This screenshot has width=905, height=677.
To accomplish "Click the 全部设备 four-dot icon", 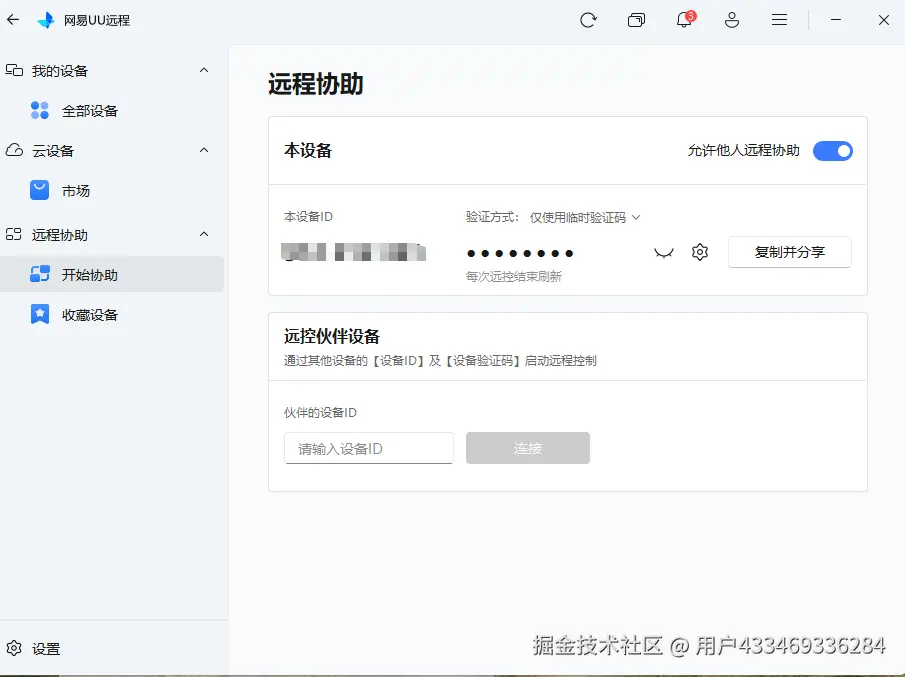I will (40, 110).
